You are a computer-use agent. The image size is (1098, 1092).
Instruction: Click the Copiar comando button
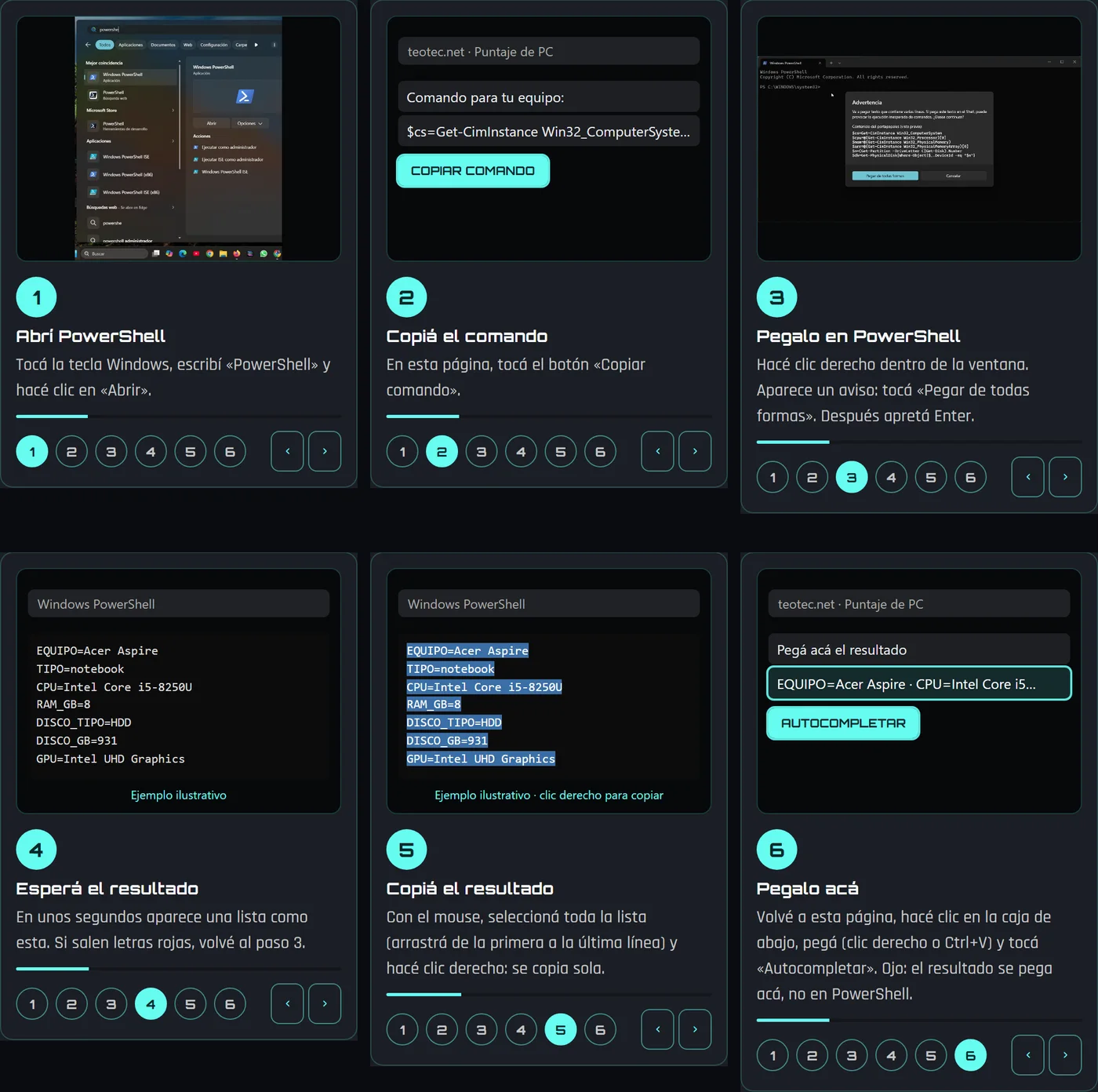473,171
